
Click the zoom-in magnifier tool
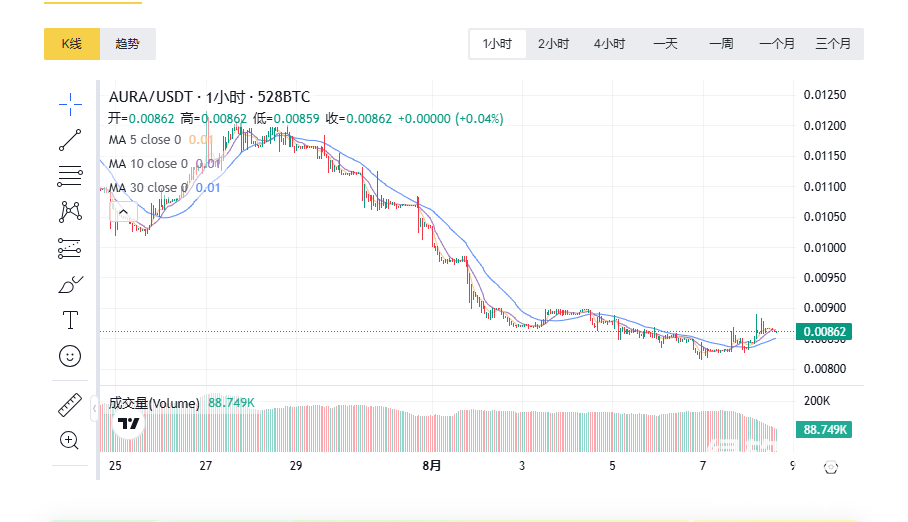pyautogui.click(x=70, y=440)
